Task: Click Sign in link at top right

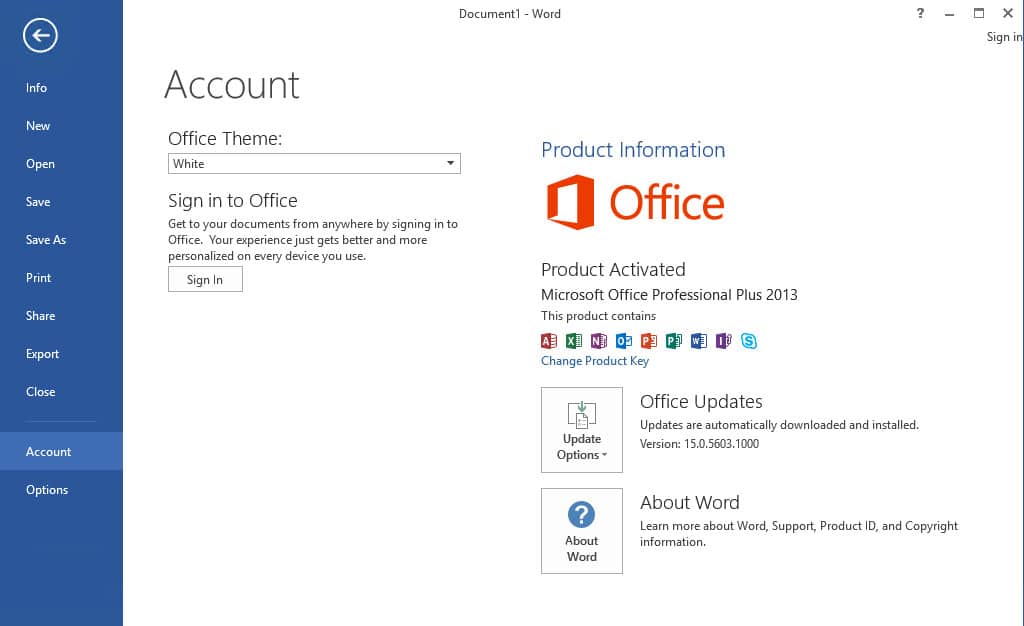Action: tap(1004, 37)
